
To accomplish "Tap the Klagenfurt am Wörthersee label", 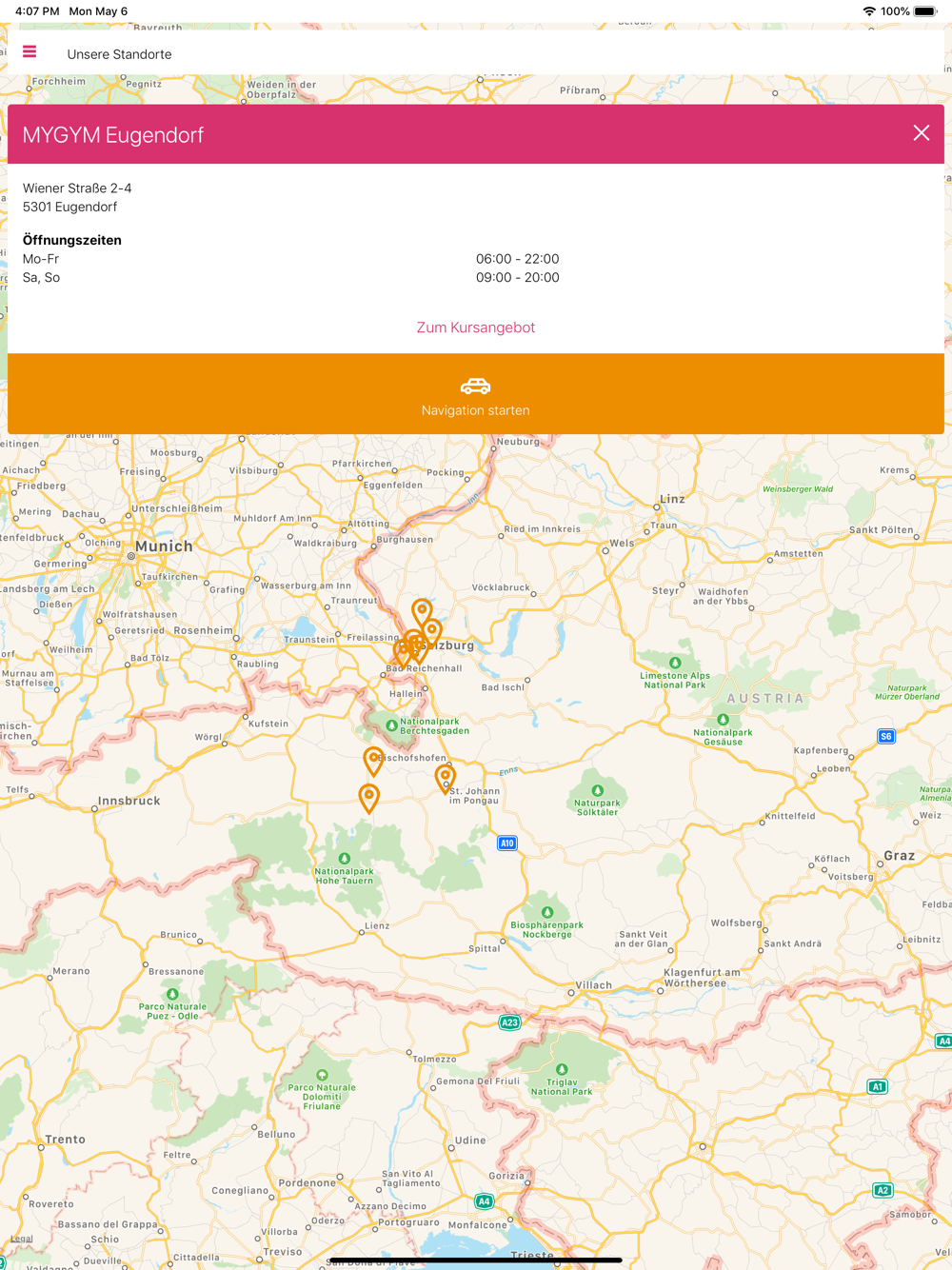I will coord(702,978).
